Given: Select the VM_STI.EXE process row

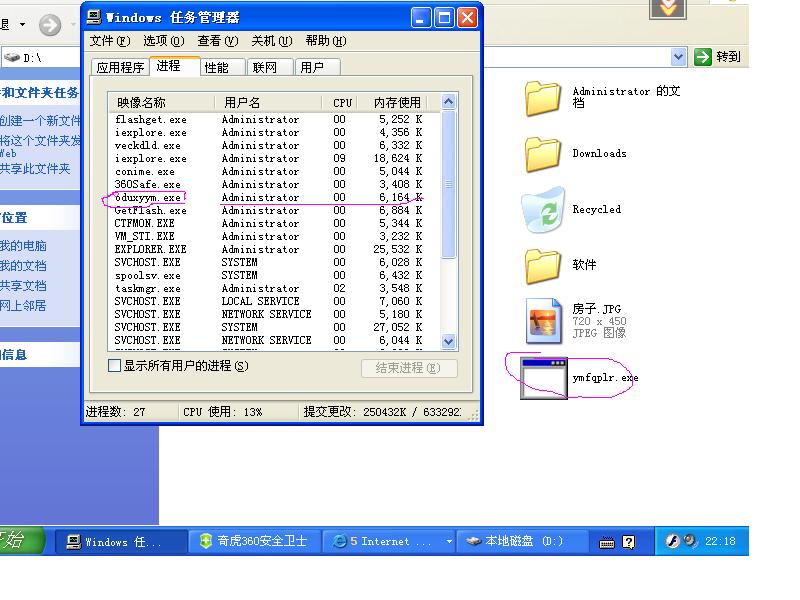Looking at the screenshot, I should click(x=274, y=236).
